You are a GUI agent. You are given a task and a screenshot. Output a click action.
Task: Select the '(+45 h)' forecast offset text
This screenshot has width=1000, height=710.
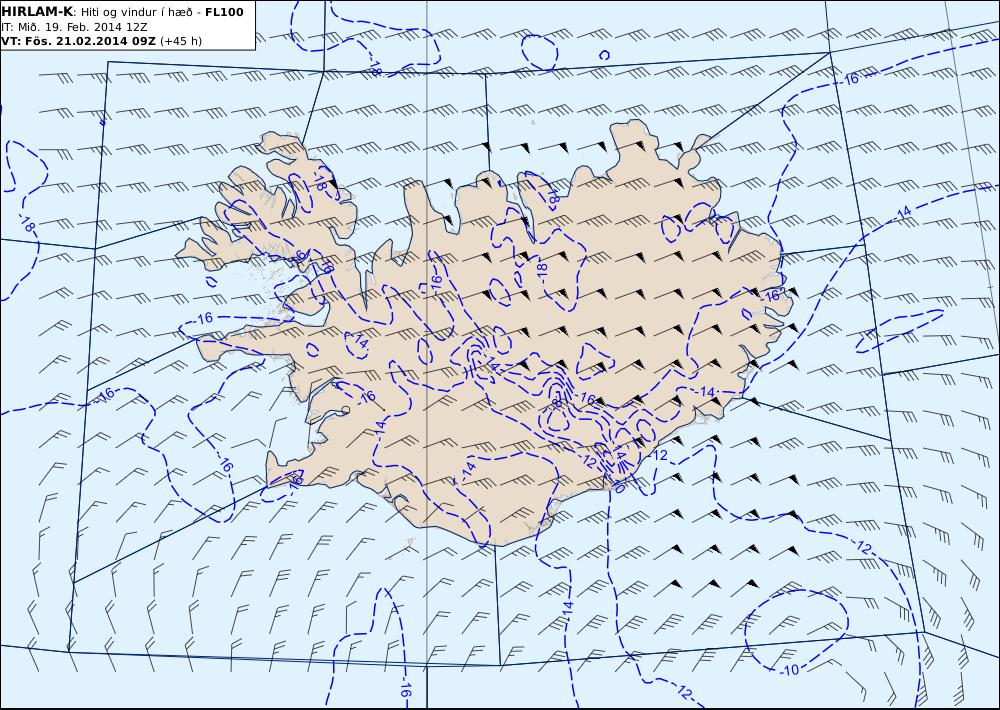(180, 41)
